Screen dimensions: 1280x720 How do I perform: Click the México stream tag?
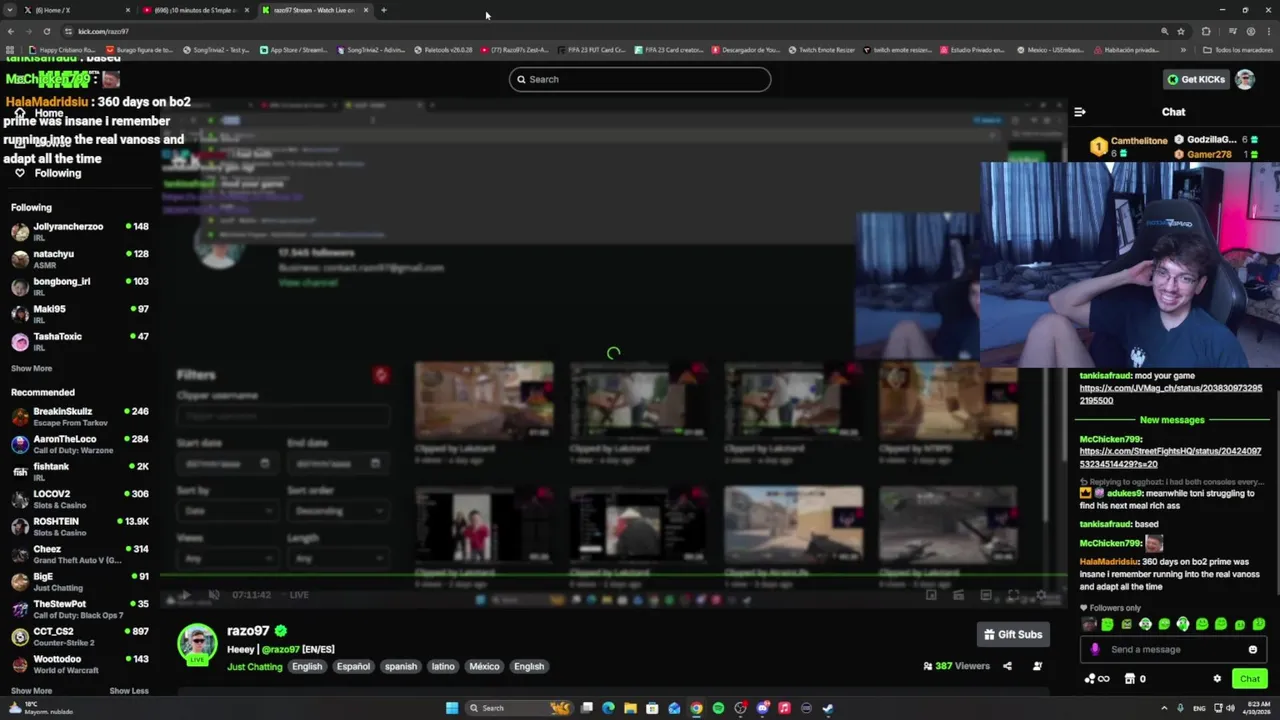point(484,667)
